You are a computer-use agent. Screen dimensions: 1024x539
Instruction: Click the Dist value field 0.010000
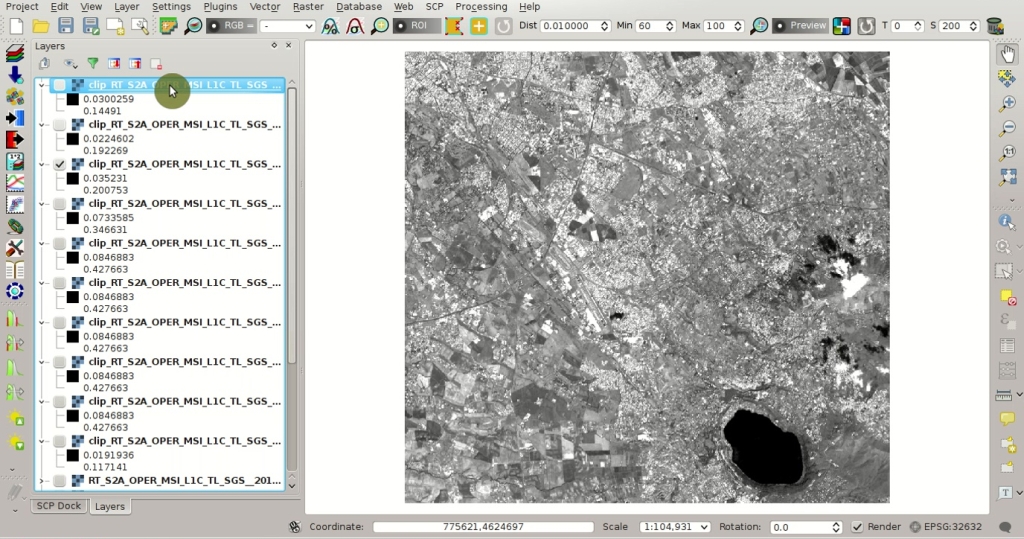pyautogui.click(x=575, y=26)
